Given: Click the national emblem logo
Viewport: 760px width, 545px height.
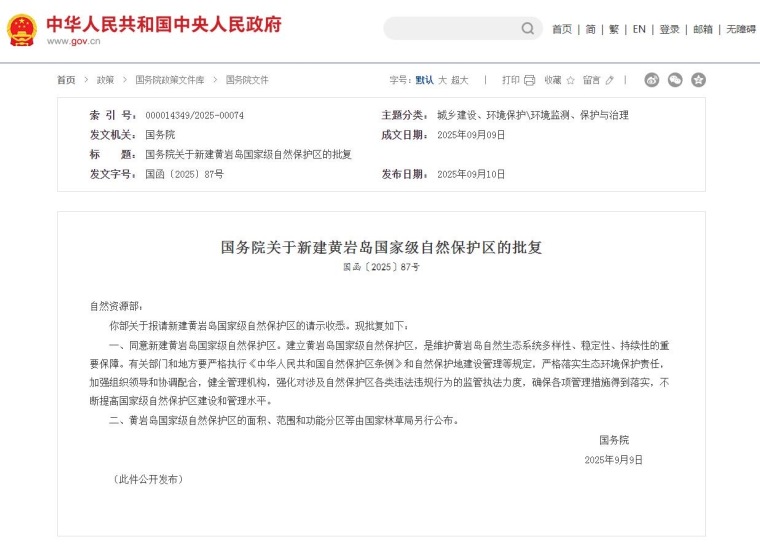Looking at the screenshot, I should [22, 30].
